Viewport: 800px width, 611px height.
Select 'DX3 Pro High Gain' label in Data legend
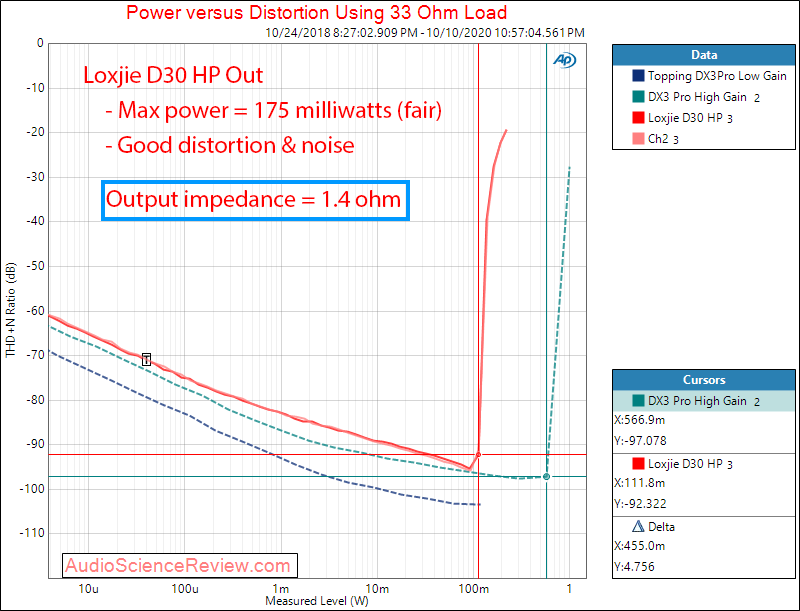(697, 97)
